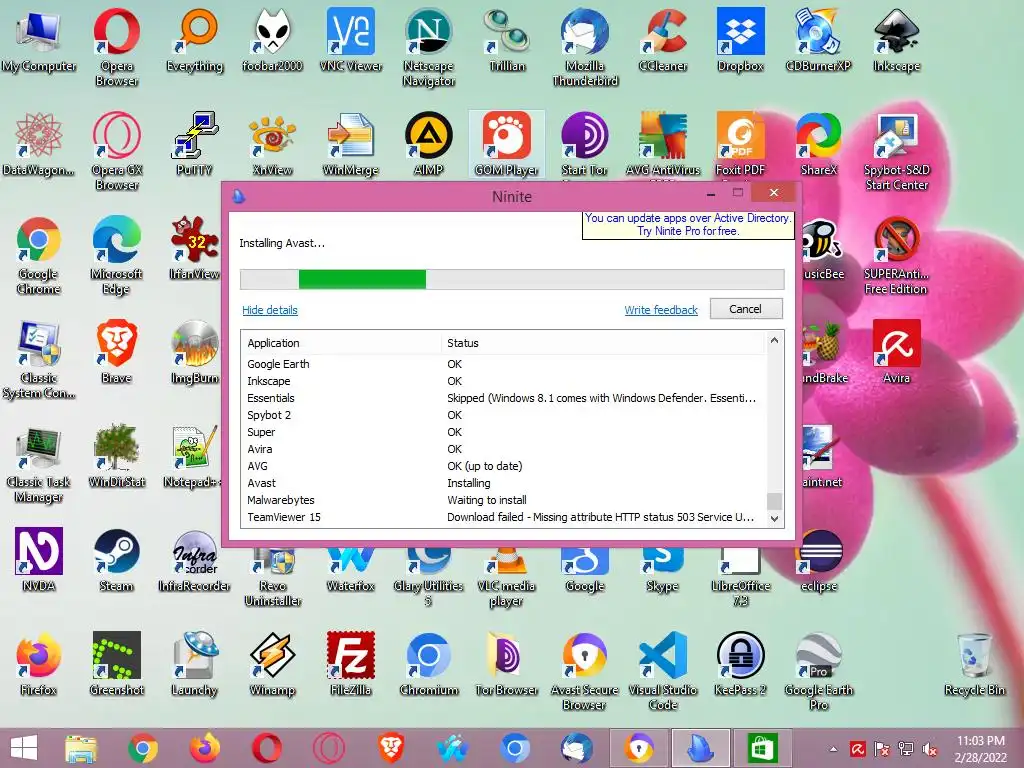Open the Opera Browser desktop icon
1024x768 pixels.
[116, 47]
